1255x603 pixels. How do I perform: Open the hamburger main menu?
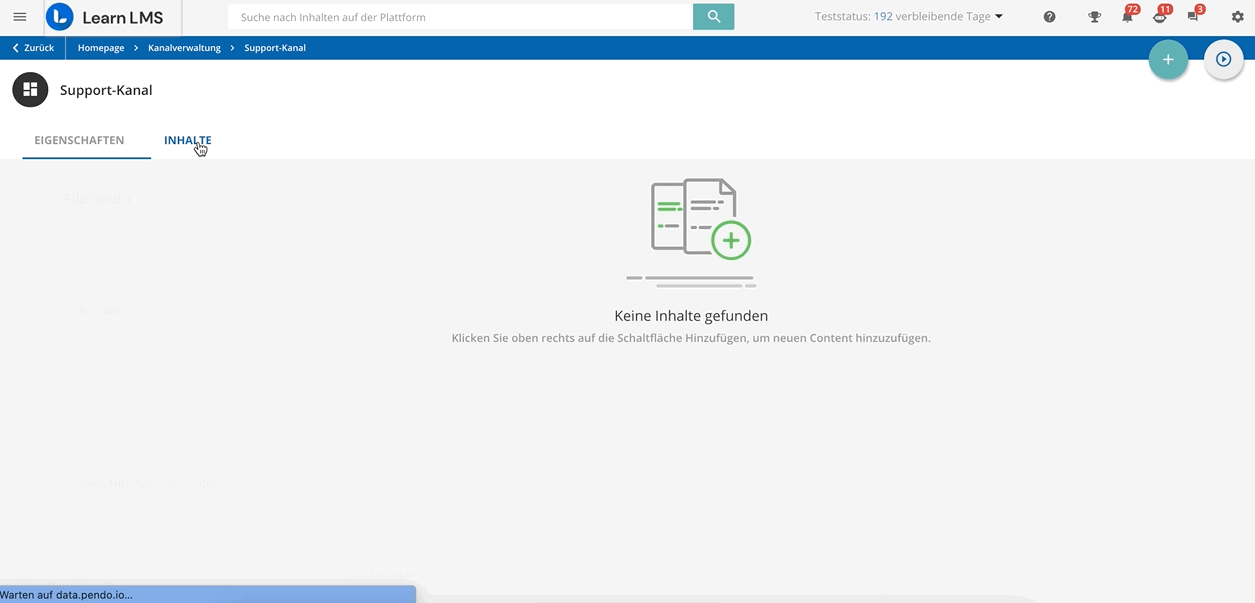coord(20,17)
